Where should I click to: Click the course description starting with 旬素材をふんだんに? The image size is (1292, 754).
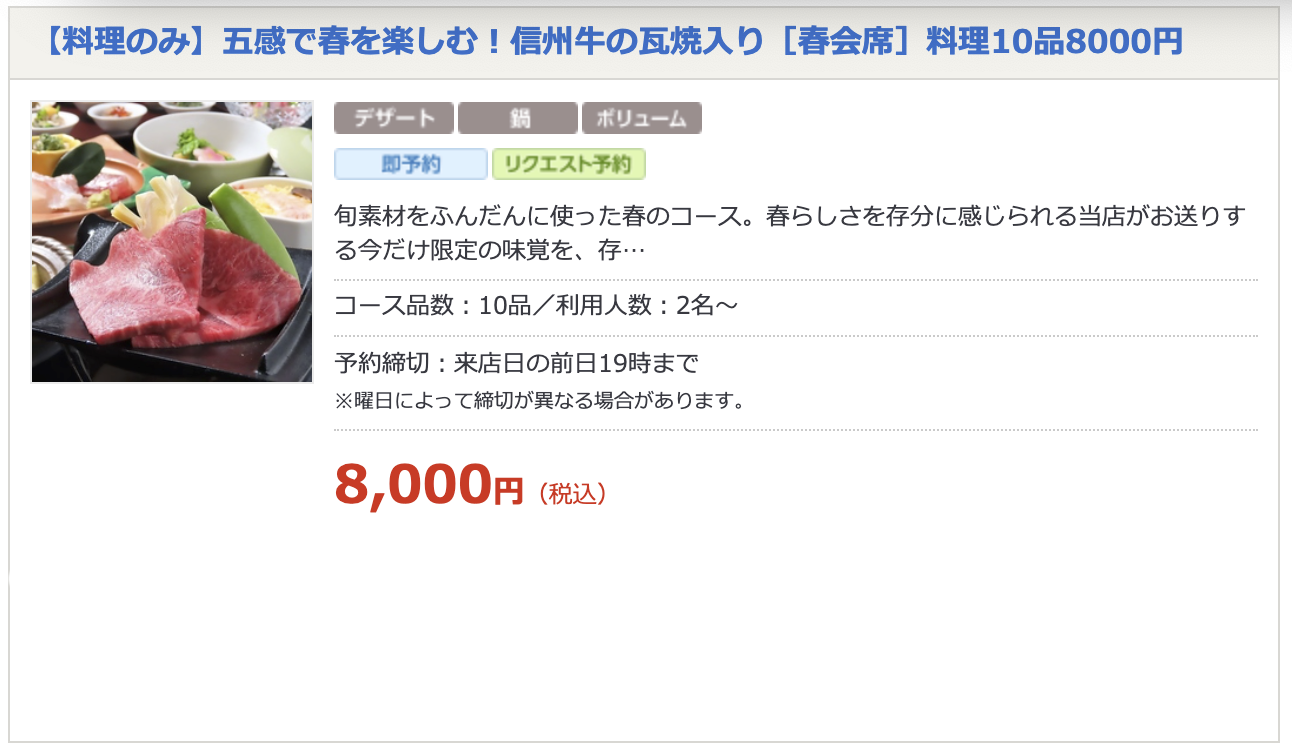coord(790,231)
